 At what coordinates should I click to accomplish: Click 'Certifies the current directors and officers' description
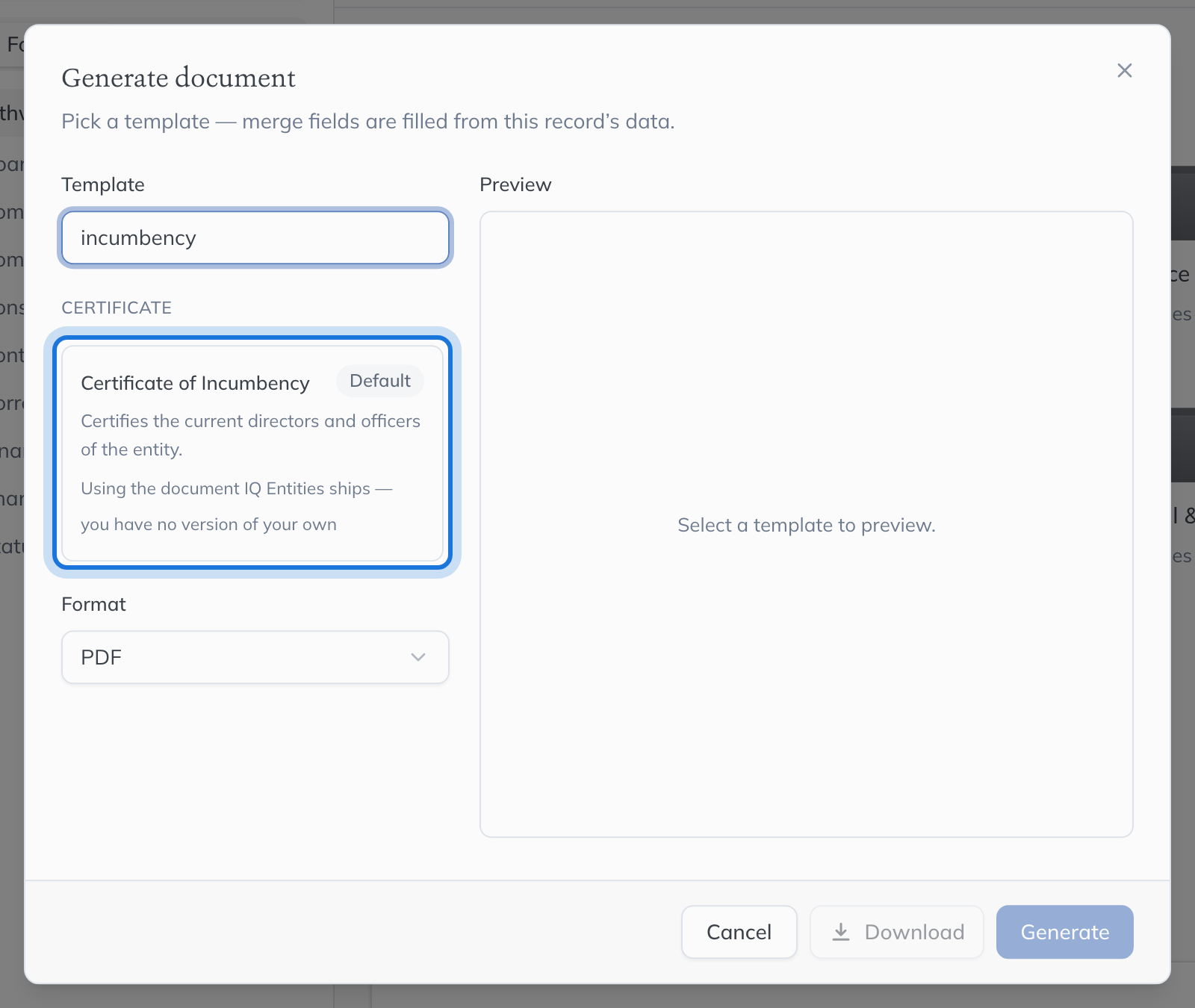point(250,435)
